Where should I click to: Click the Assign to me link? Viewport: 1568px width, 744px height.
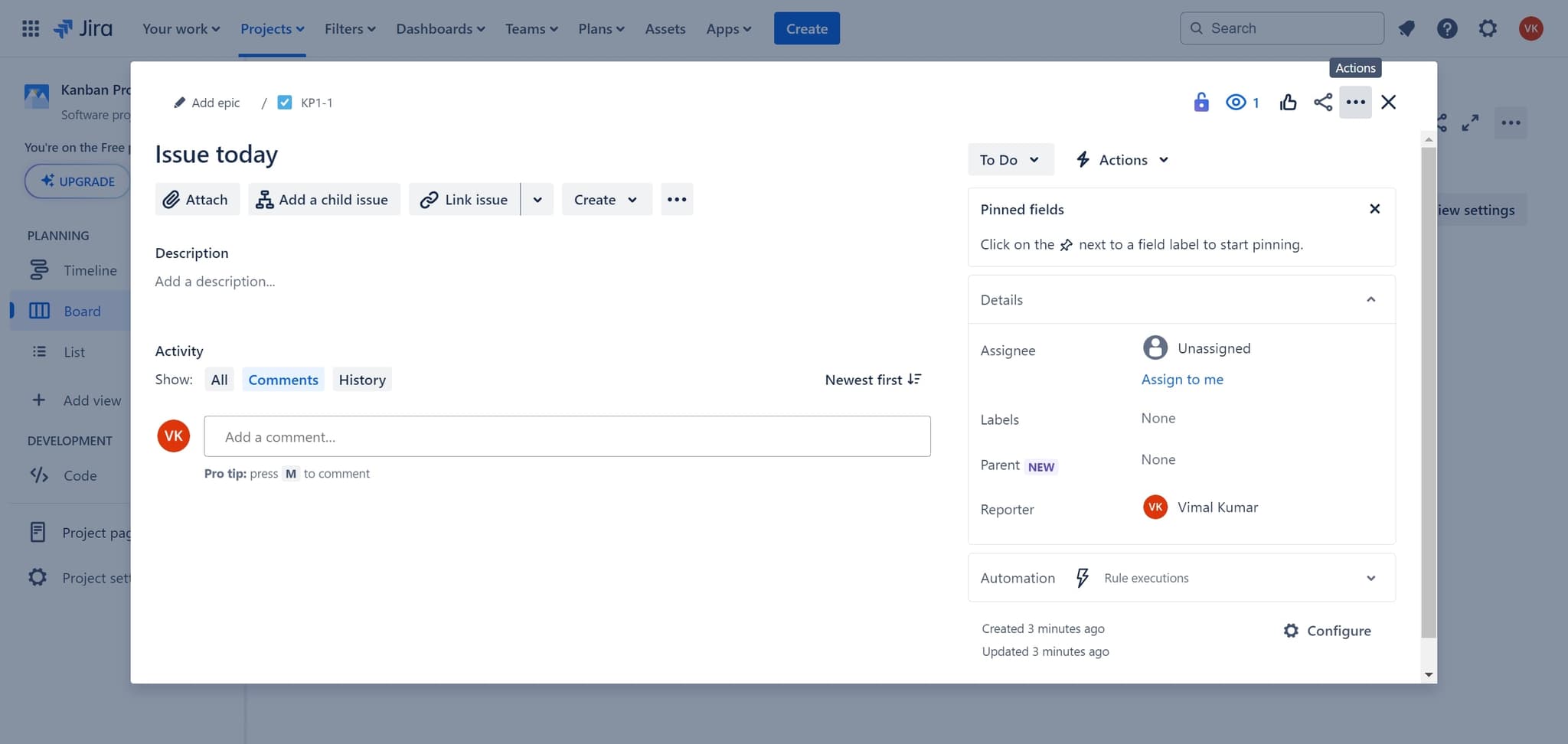1182,379
